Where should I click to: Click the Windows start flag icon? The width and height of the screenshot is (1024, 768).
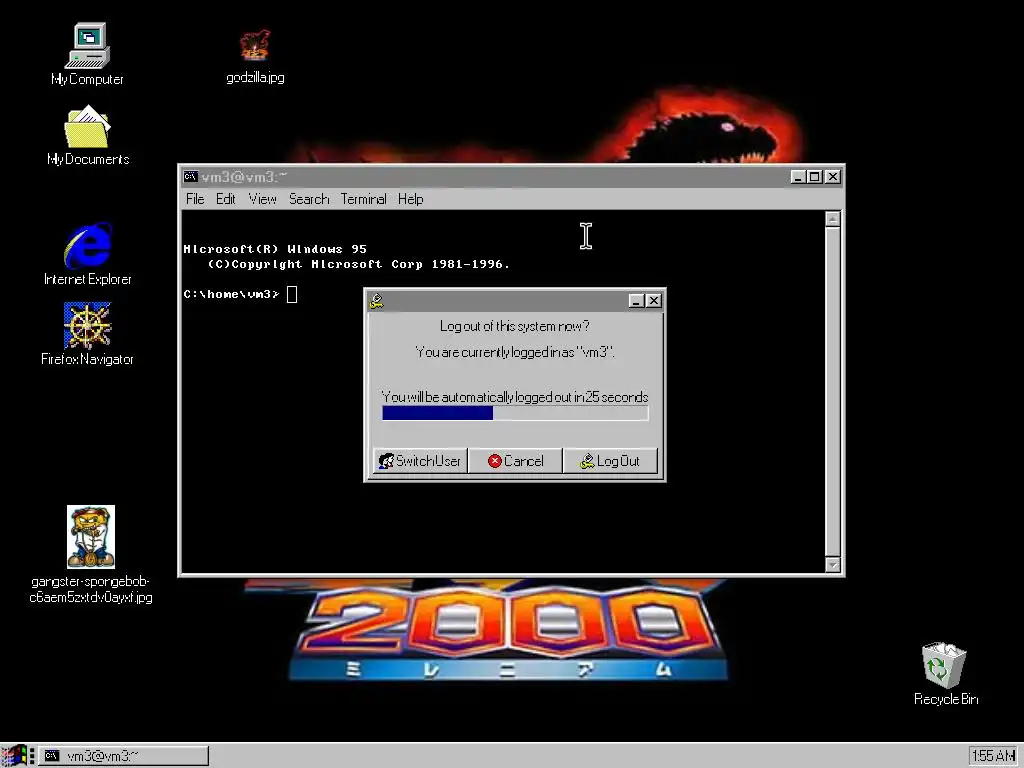[13, 756]
